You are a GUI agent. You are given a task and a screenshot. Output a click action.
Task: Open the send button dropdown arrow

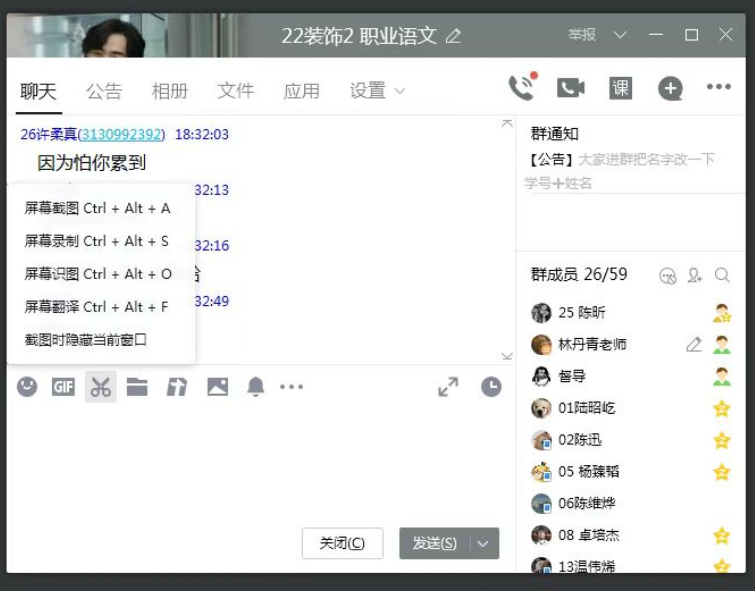(x=483, y=543)
